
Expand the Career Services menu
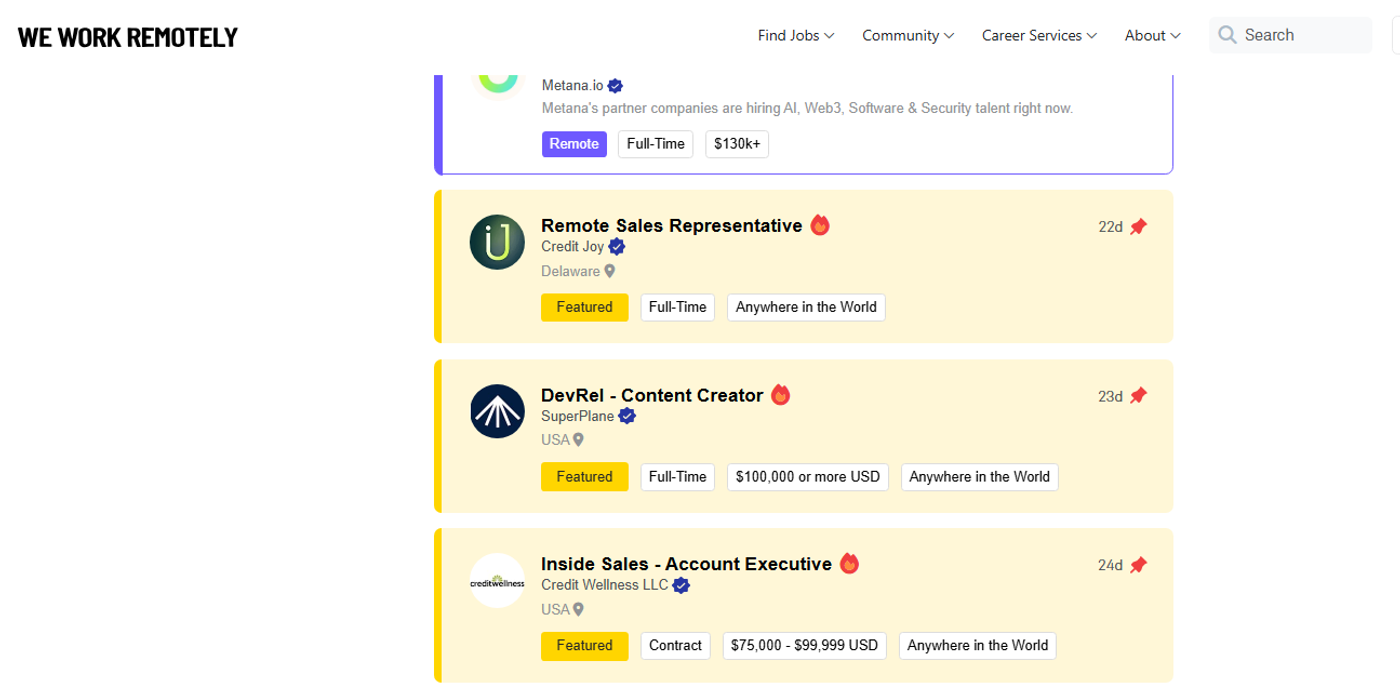click(x=1039, y=35)
